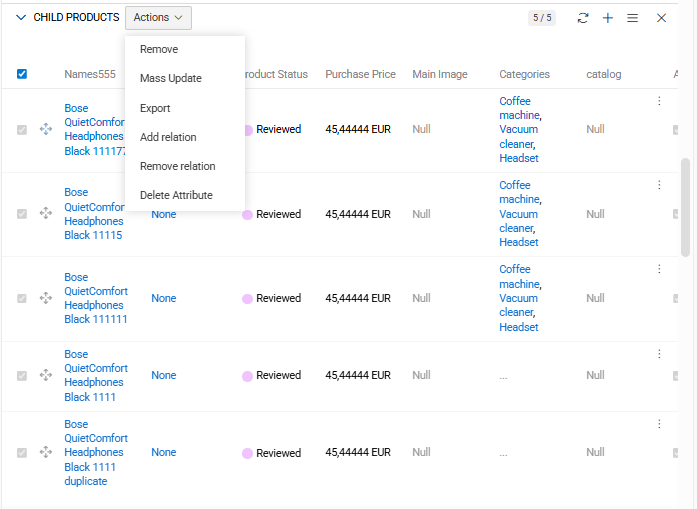This screenshot has height=509, width=697.
Task: Open the Actions dropdown button
Action: (x=158, y=18)
